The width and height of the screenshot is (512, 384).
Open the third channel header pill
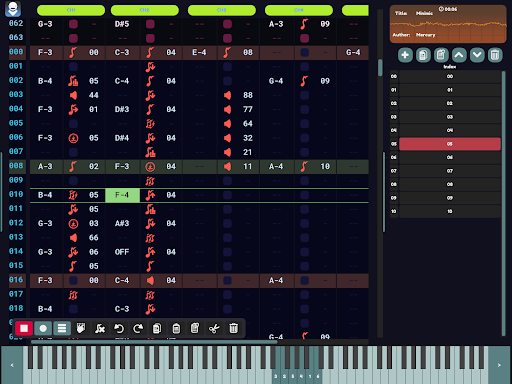click(222, 10)
